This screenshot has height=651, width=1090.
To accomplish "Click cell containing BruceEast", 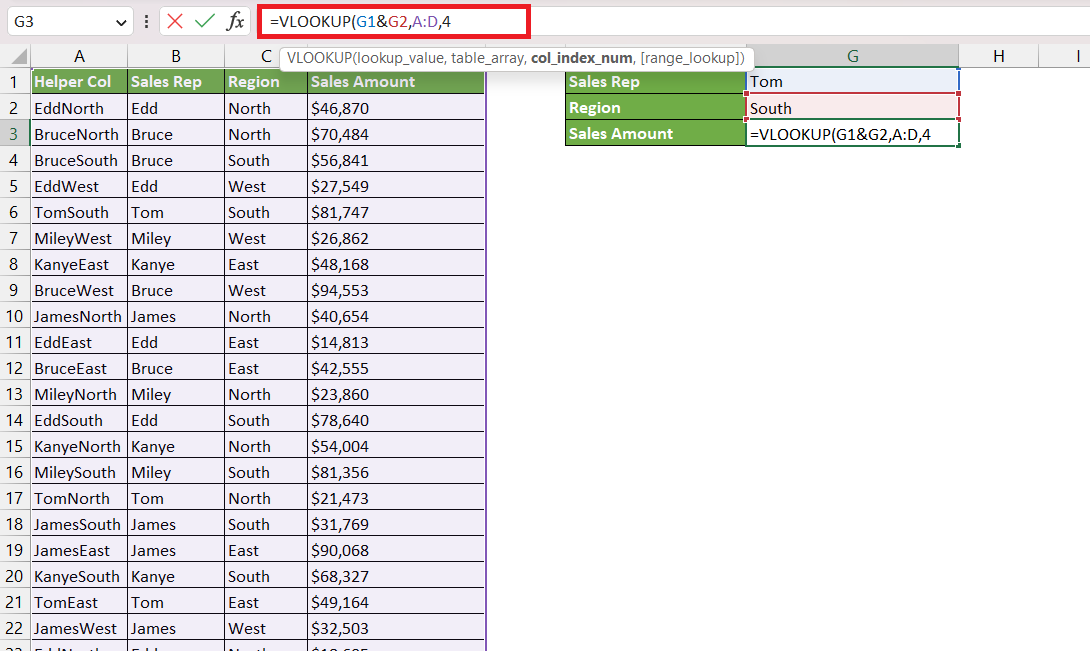I will point(79,368).
